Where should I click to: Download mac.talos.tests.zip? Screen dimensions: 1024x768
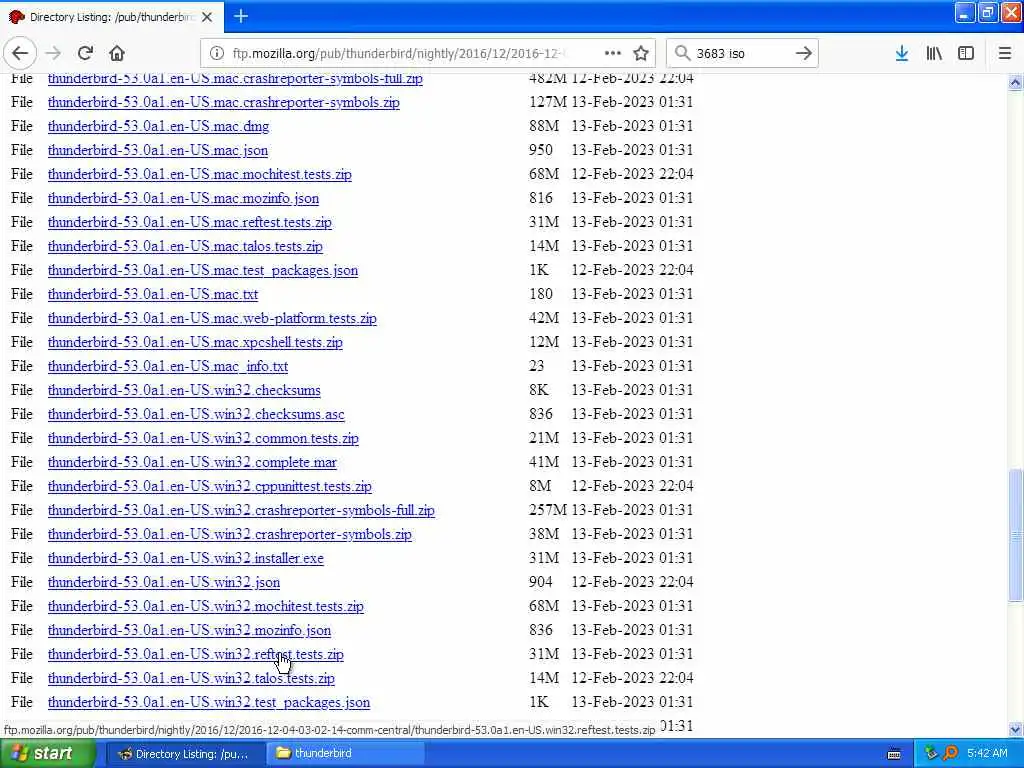(x=185, y=246)
